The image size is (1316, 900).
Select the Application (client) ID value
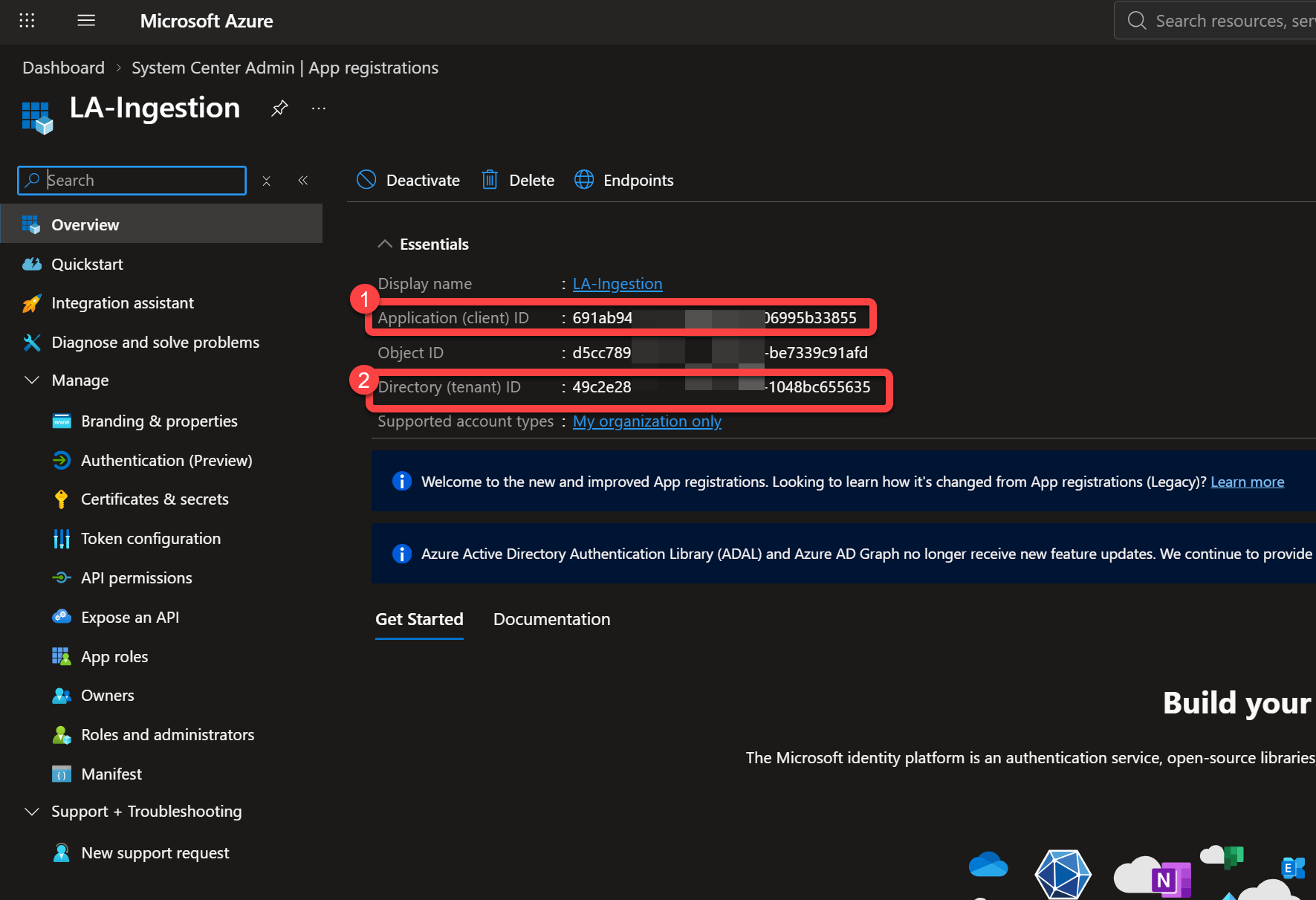click(x=715, y=318)
